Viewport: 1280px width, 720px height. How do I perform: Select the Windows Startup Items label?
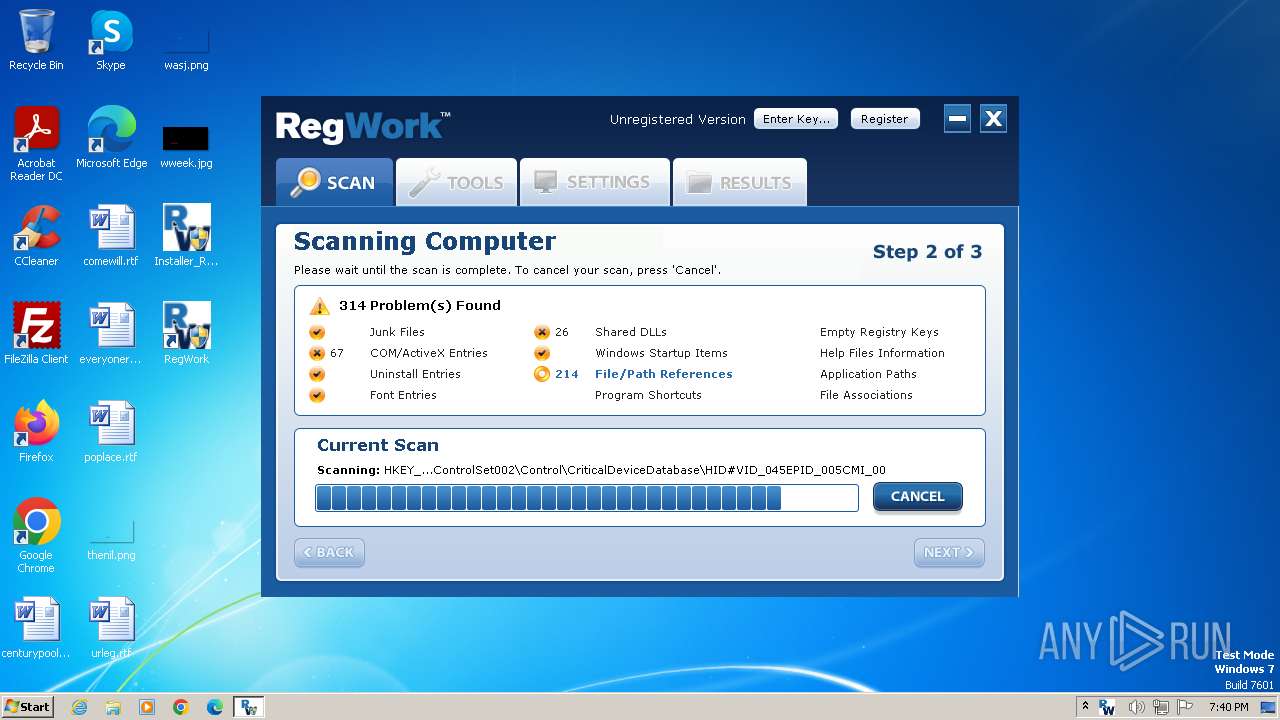click(661, 353)
